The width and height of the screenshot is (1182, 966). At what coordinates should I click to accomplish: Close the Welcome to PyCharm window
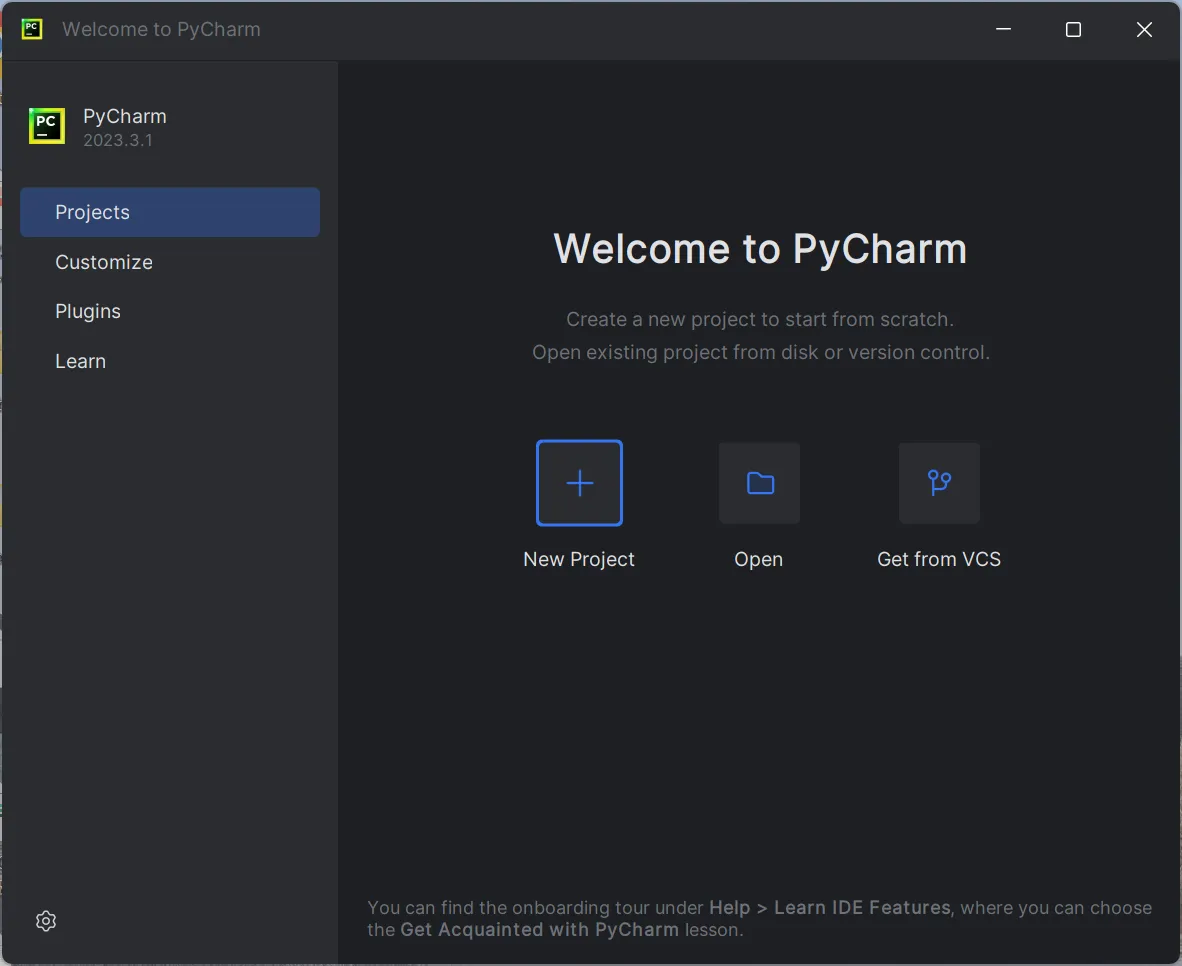pos(1144,29)
